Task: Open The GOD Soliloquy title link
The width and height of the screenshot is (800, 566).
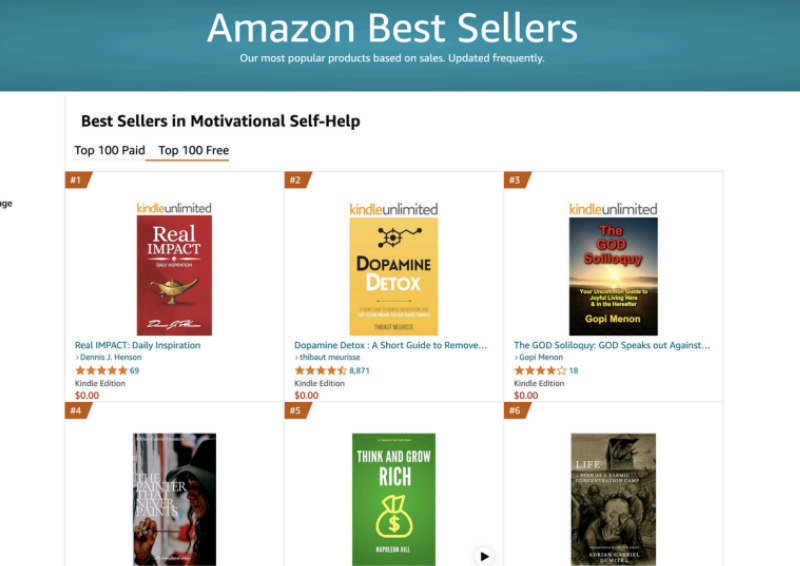Action: pyautogui.click(x=612, y=345)
